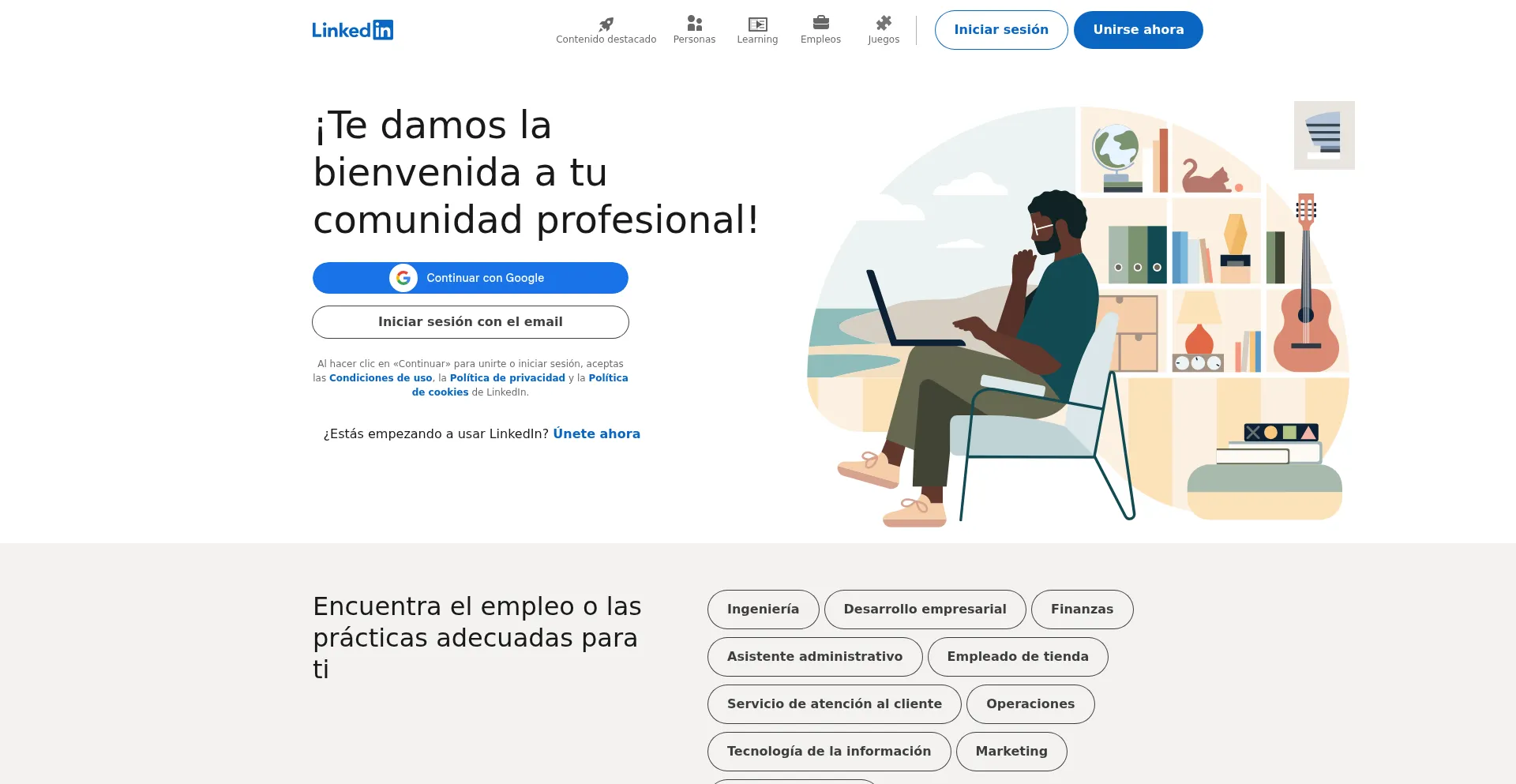Open the Política de privacidad link
1516x784 pixels.
507,378
